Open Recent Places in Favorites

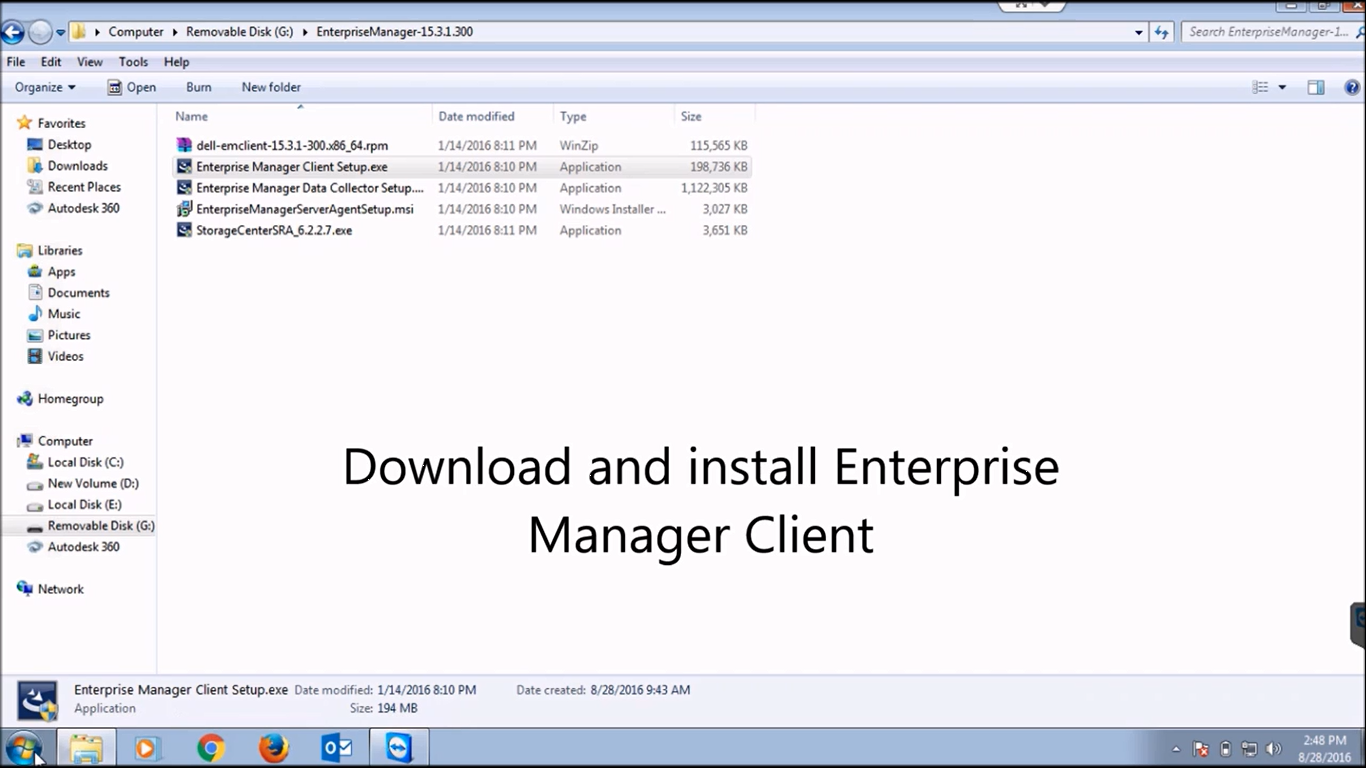coord(84,187)
